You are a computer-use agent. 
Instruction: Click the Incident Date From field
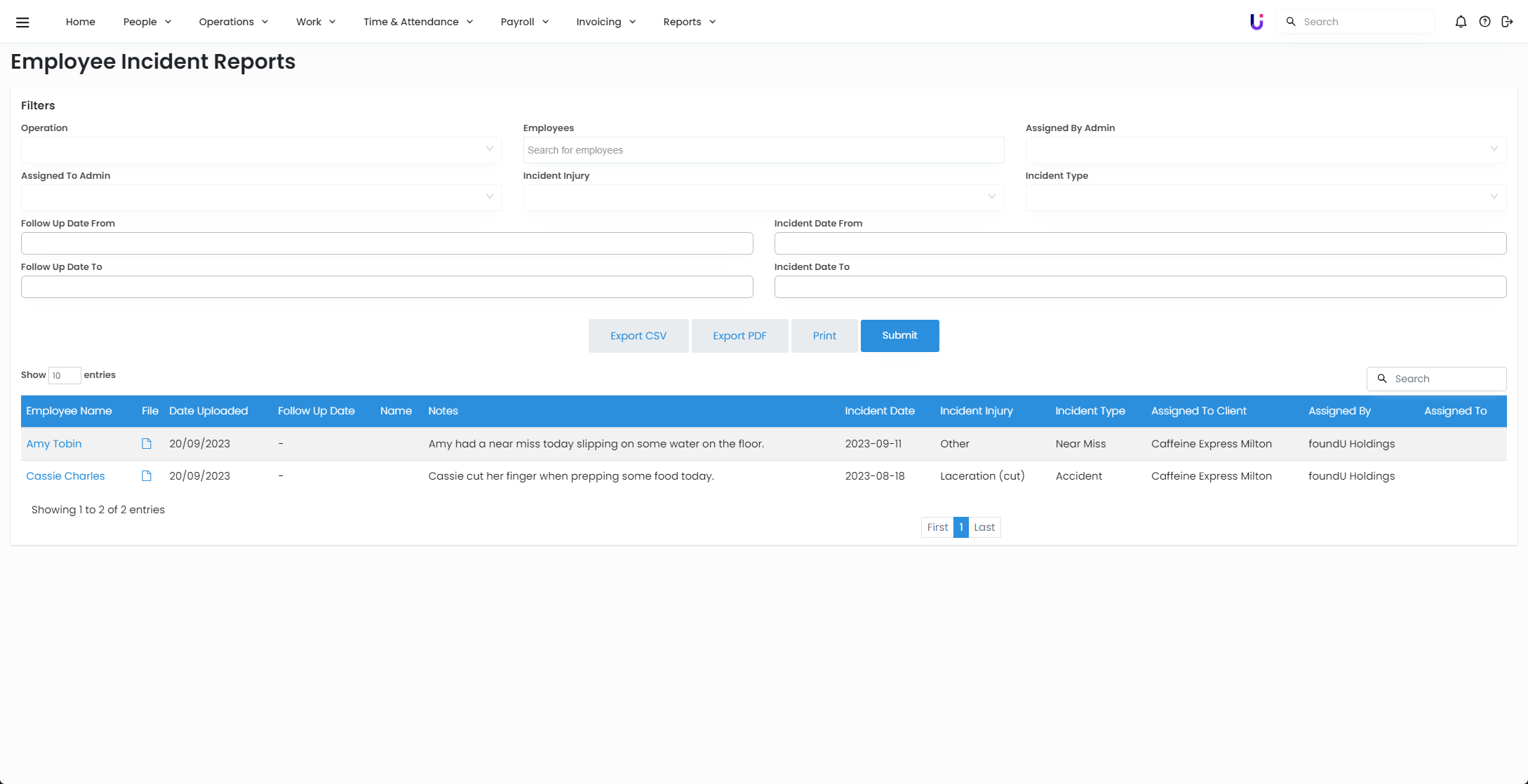[1139, 243]
